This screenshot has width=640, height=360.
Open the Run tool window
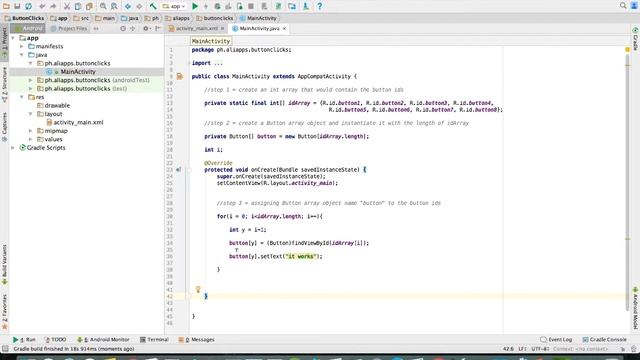(x=24, y=340)
